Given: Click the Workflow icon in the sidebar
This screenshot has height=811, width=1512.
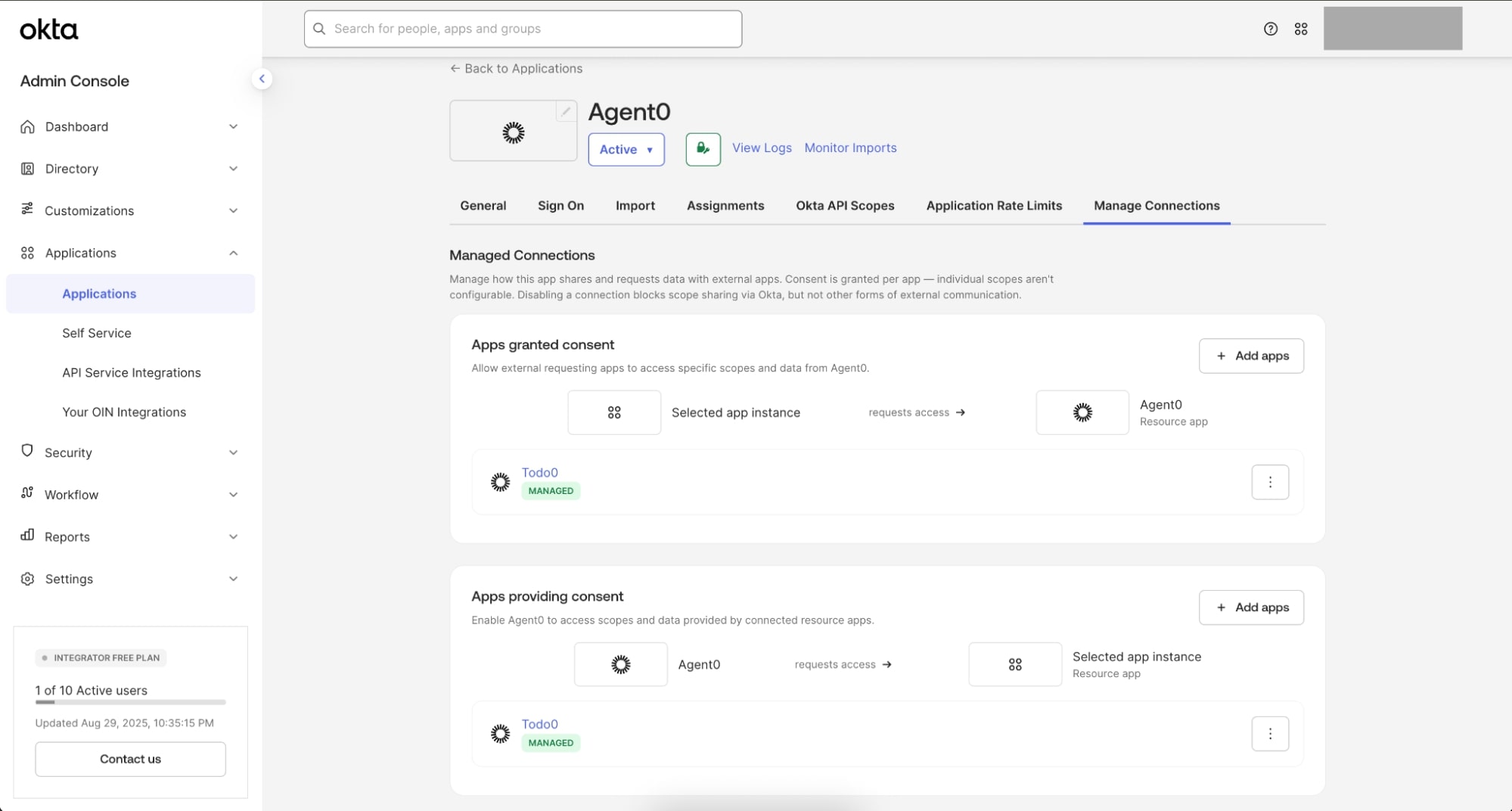Looking at the screenshot, I should 27,494.
